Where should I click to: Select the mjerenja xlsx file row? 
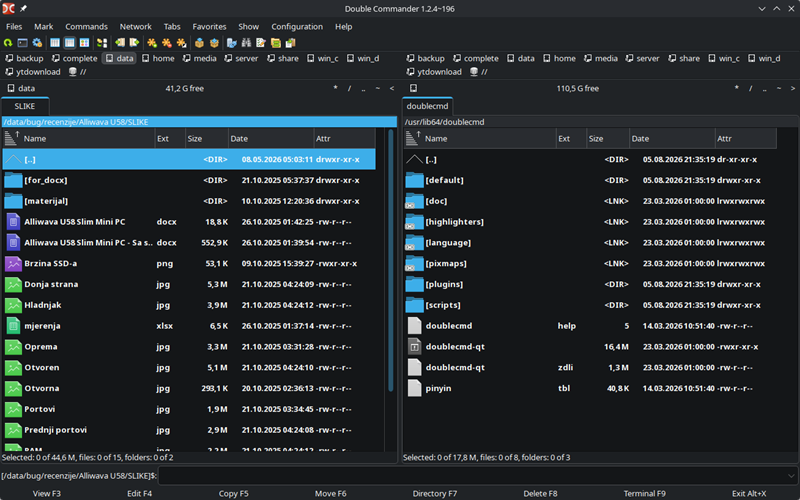189,326
